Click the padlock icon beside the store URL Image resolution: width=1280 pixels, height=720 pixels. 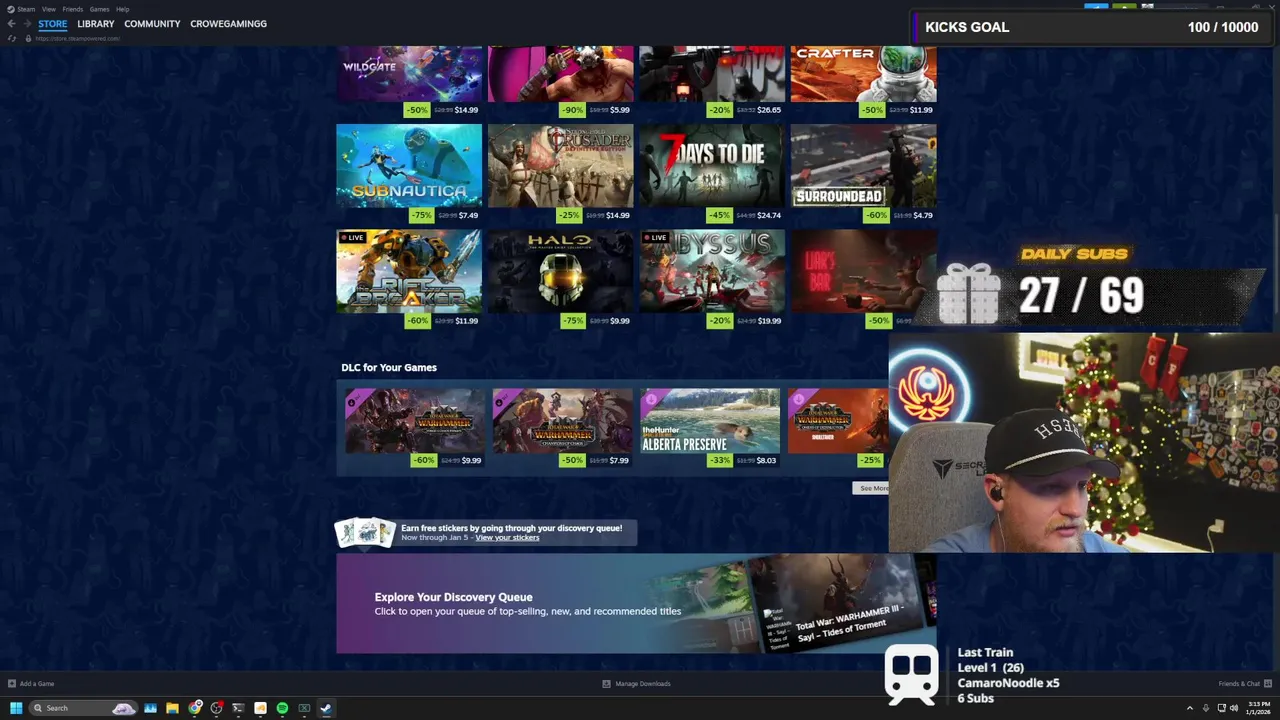pos(28,38)
